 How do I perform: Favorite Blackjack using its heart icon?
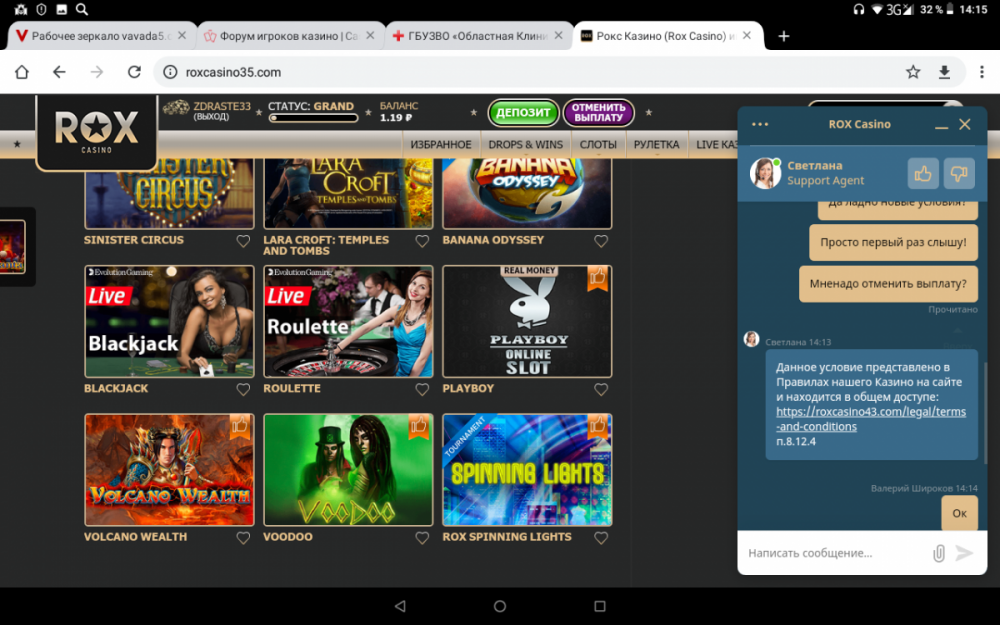click(x=242, y=389)
